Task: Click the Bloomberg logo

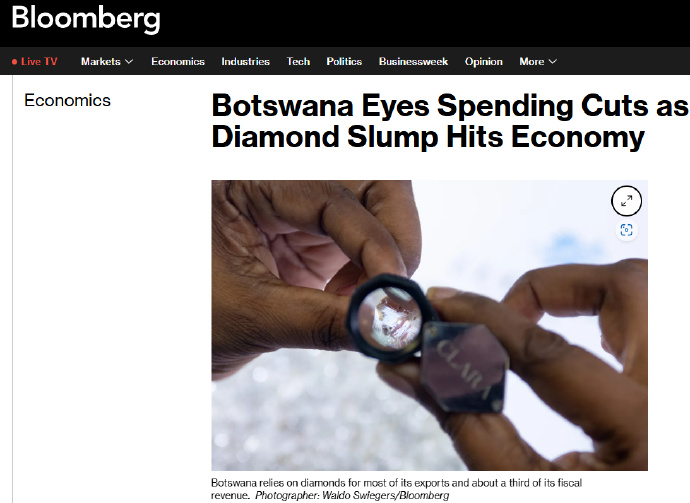Action: tap(86, 19)
